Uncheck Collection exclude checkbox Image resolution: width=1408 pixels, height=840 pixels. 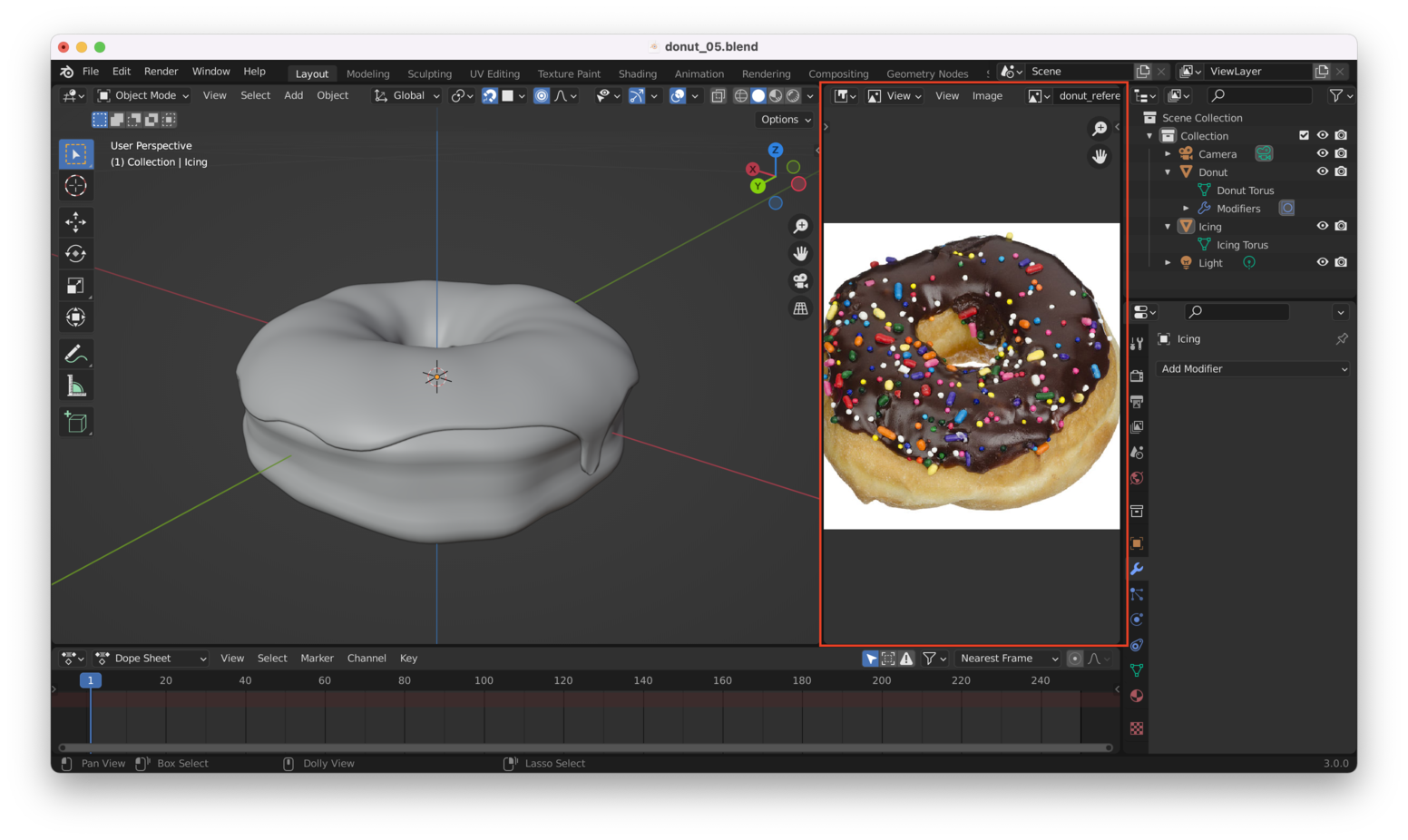(x=1304, y=135)
